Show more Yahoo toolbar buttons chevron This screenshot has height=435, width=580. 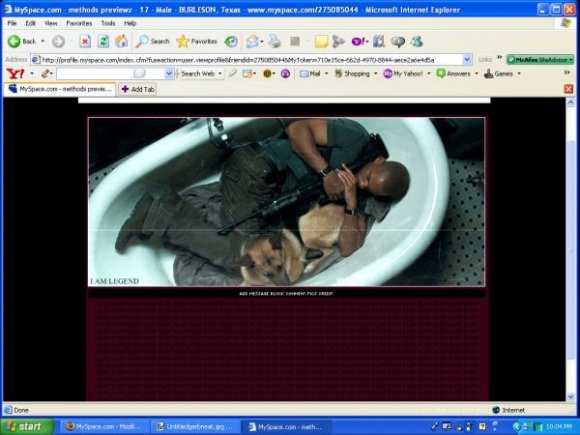pos(567,72)
